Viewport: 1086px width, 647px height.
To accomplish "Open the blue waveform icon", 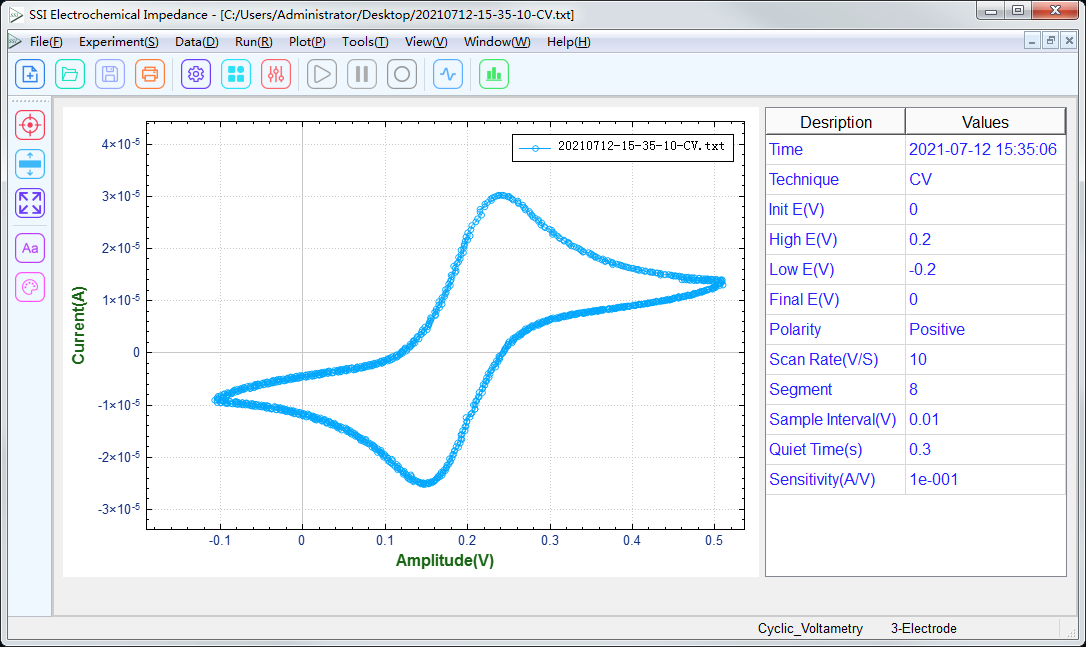I will pos(448,74).
